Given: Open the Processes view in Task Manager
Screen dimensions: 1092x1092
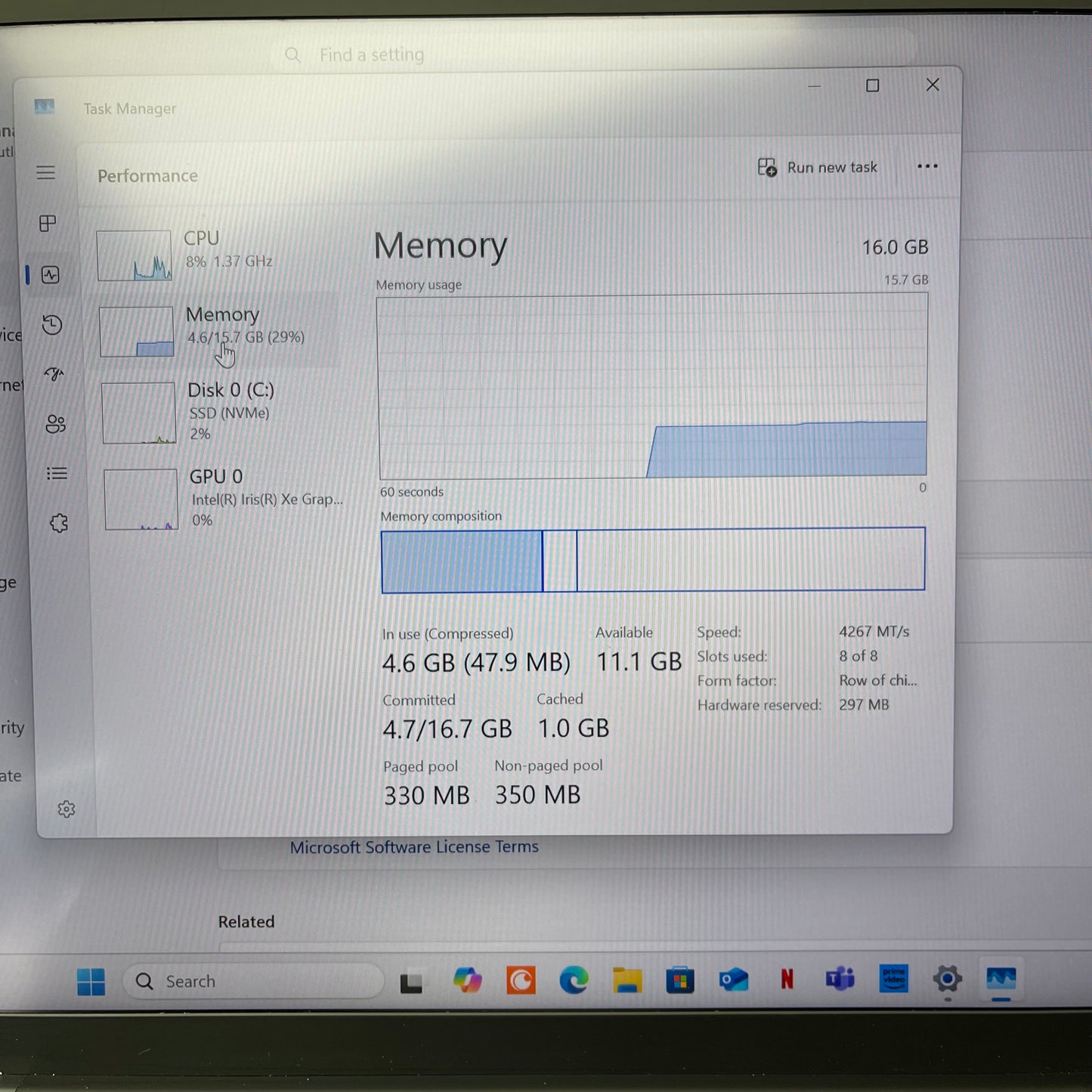Looking at the screenshot, I should tap(48, 224).
